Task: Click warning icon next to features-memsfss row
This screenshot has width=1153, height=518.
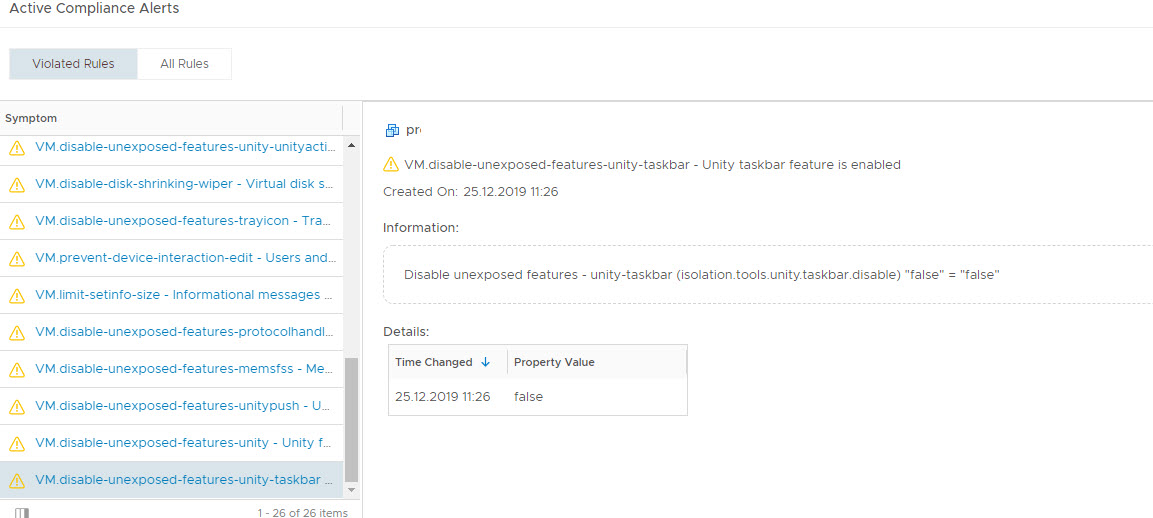Action: point(16,370)
